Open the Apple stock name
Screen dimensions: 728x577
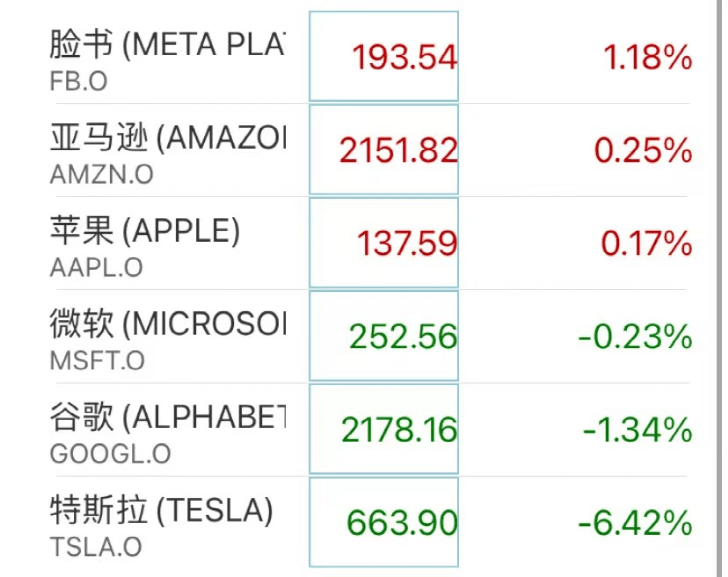coord(144,231)
